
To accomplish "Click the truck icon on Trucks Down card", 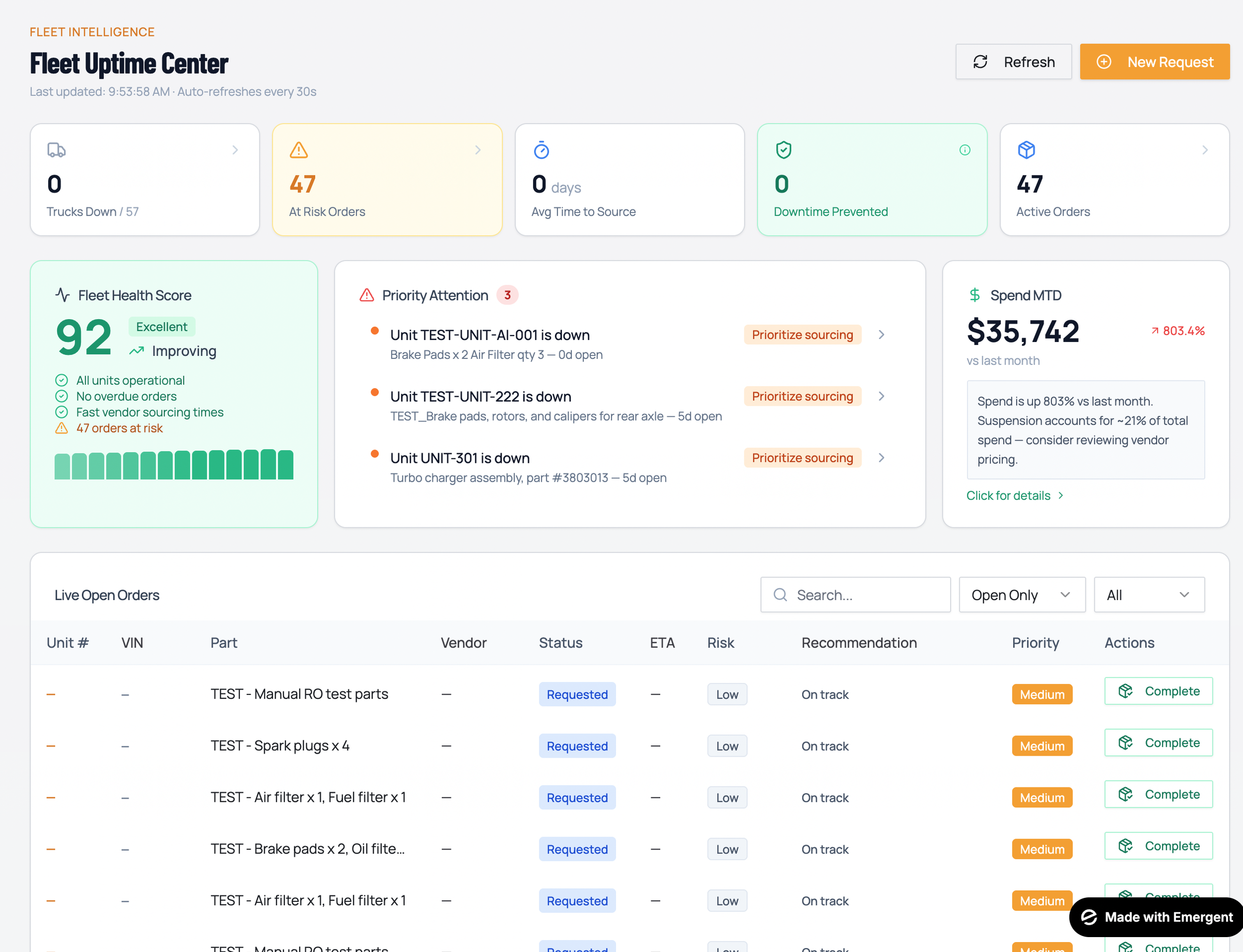I will 56,150.
